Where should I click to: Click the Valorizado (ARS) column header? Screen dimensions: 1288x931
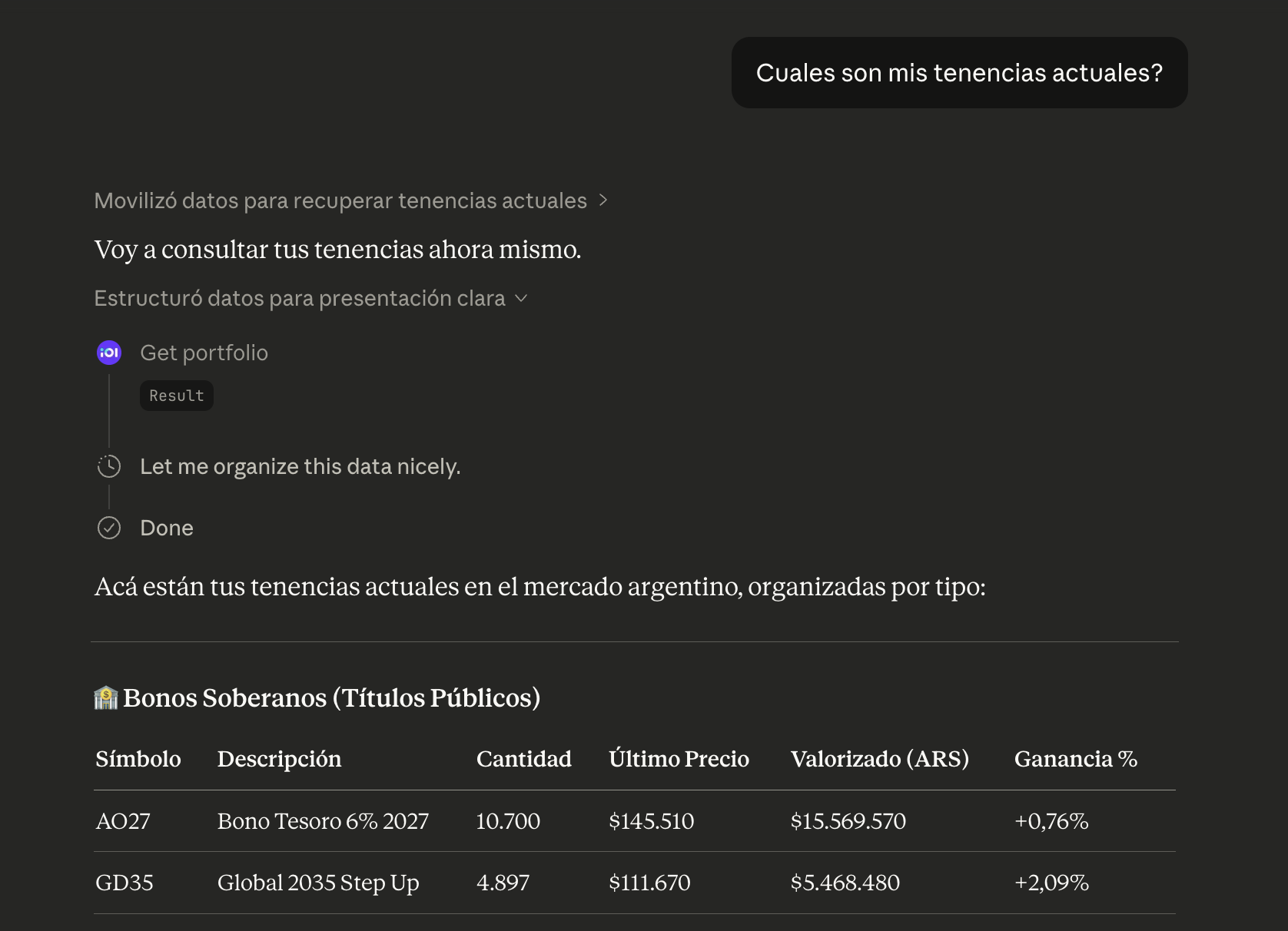tap(880, 759)
